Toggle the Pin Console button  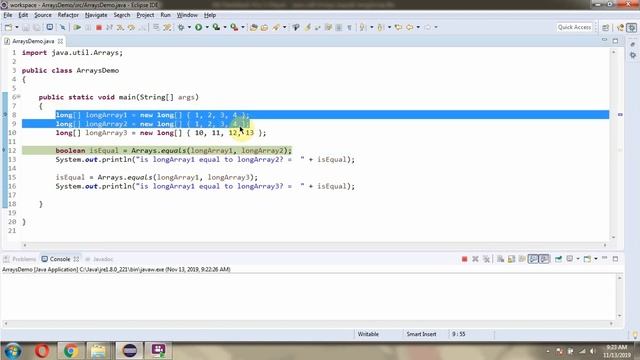pyautogui.click(x=558, y=259)
